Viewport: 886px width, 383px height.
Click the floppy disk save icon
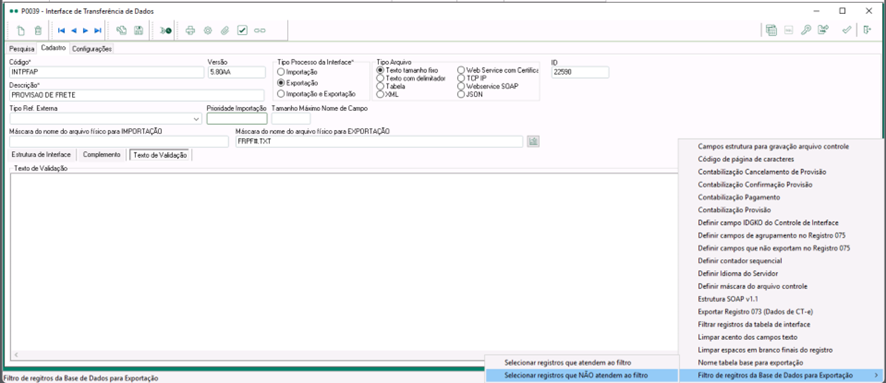[138, 31]
